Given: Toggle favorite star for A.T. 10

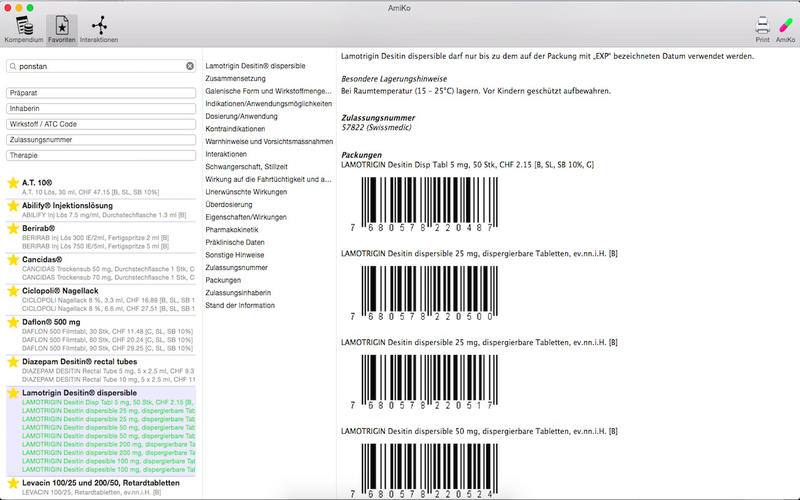Looking at the screenshot, I should (x=13, y=183).
